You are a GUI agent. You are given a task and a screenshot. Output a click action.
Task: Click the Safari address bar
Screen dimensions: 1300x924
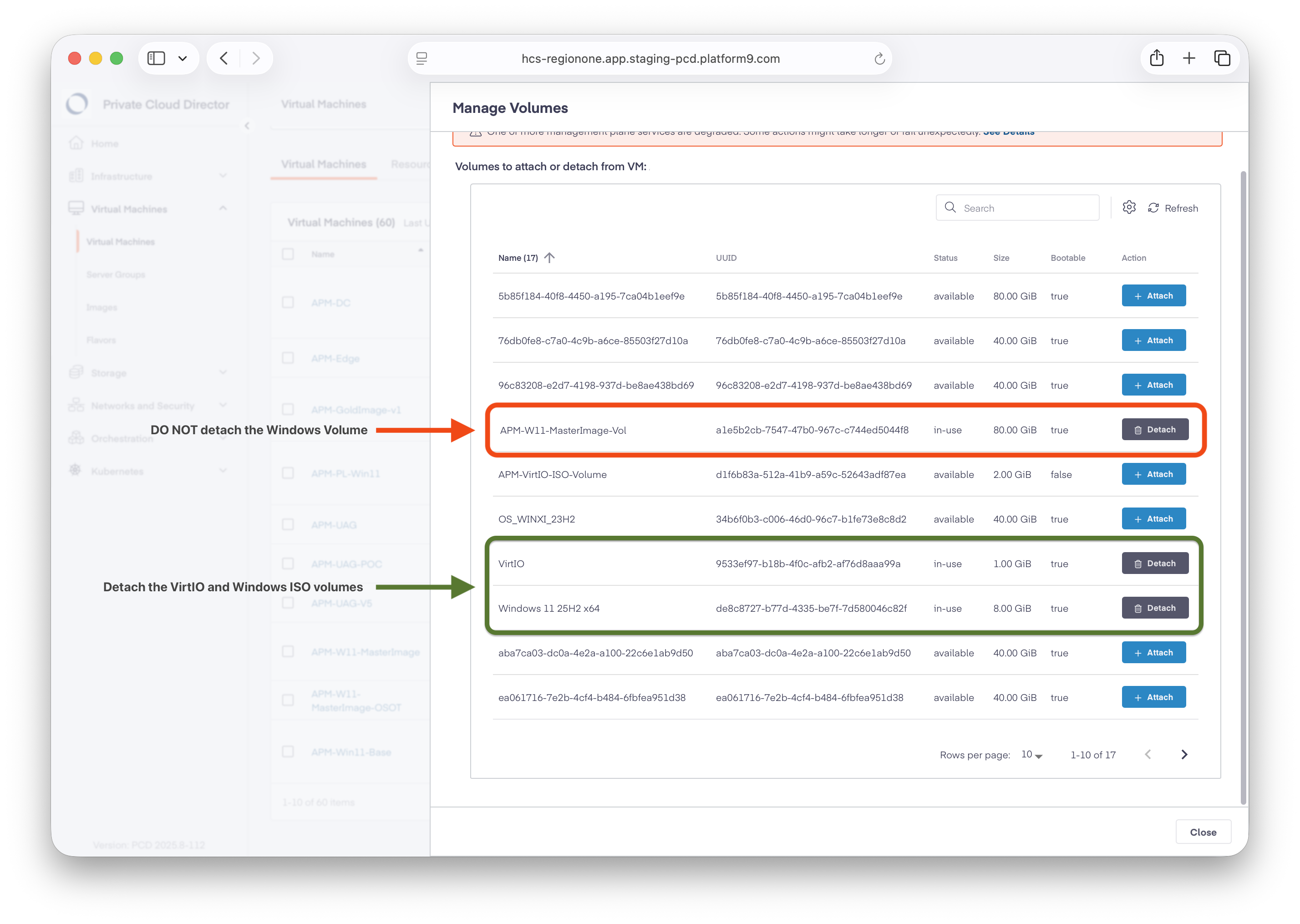tap(650, 59)
